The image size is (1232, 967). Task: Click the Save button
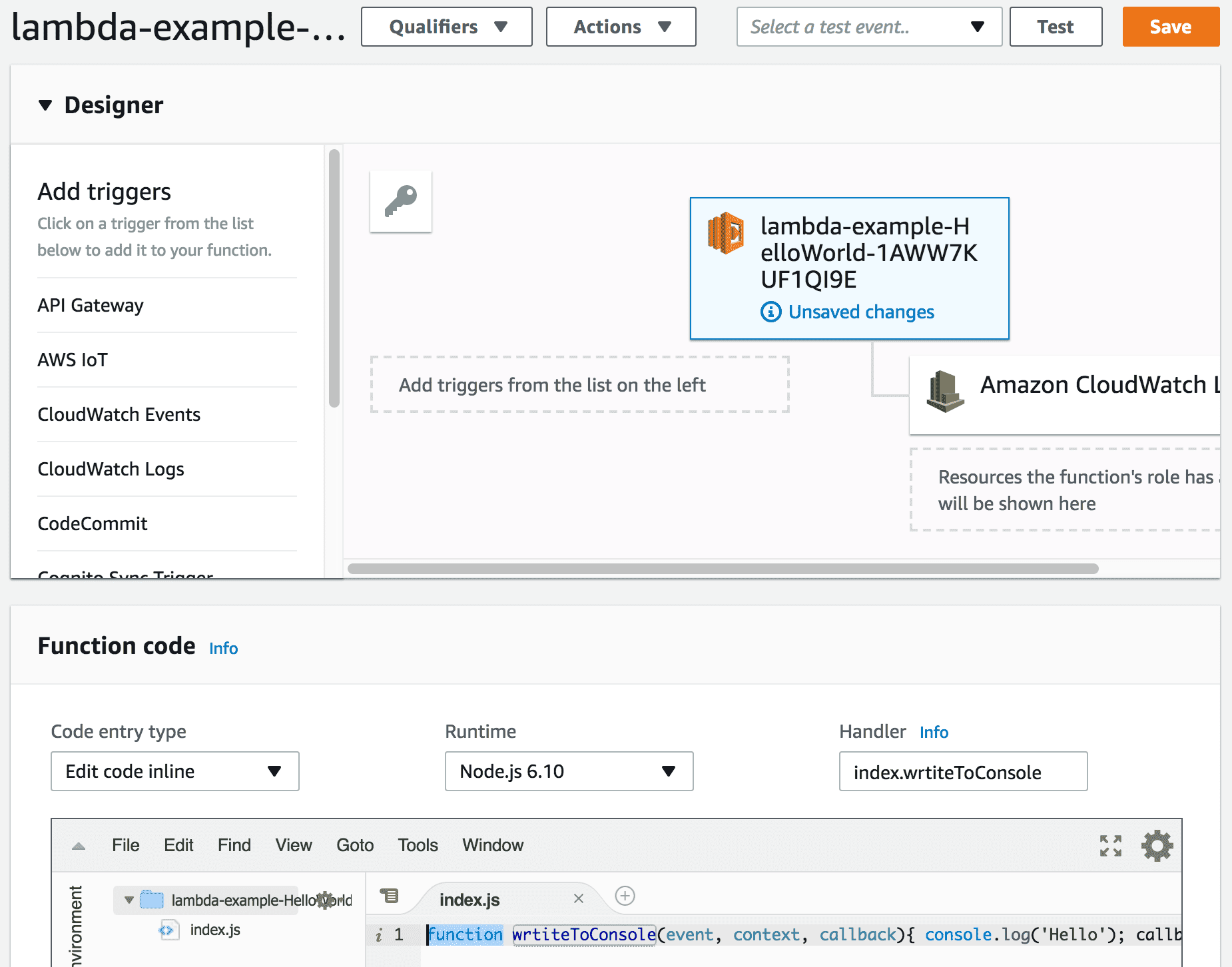click(x=1170, y=27)
